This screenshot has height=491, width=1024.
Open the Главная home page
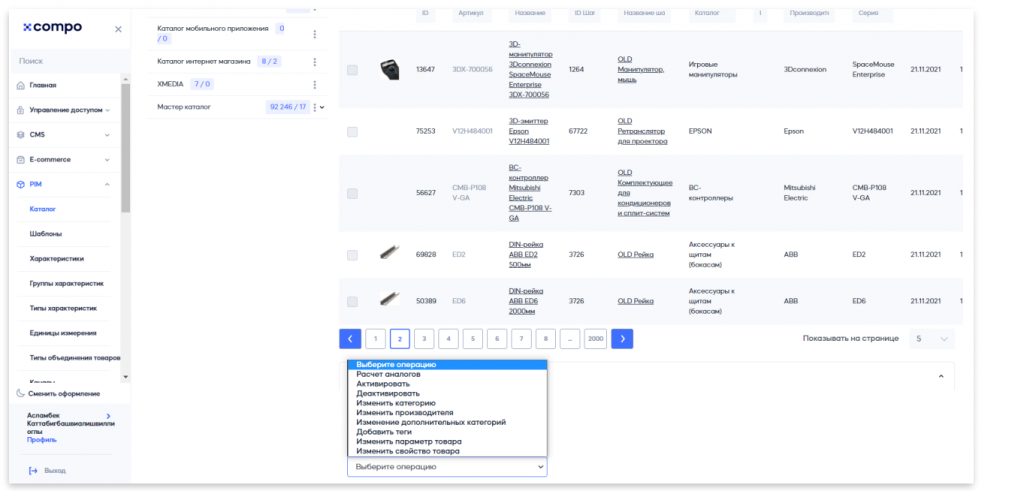click(x=42, y=85)
